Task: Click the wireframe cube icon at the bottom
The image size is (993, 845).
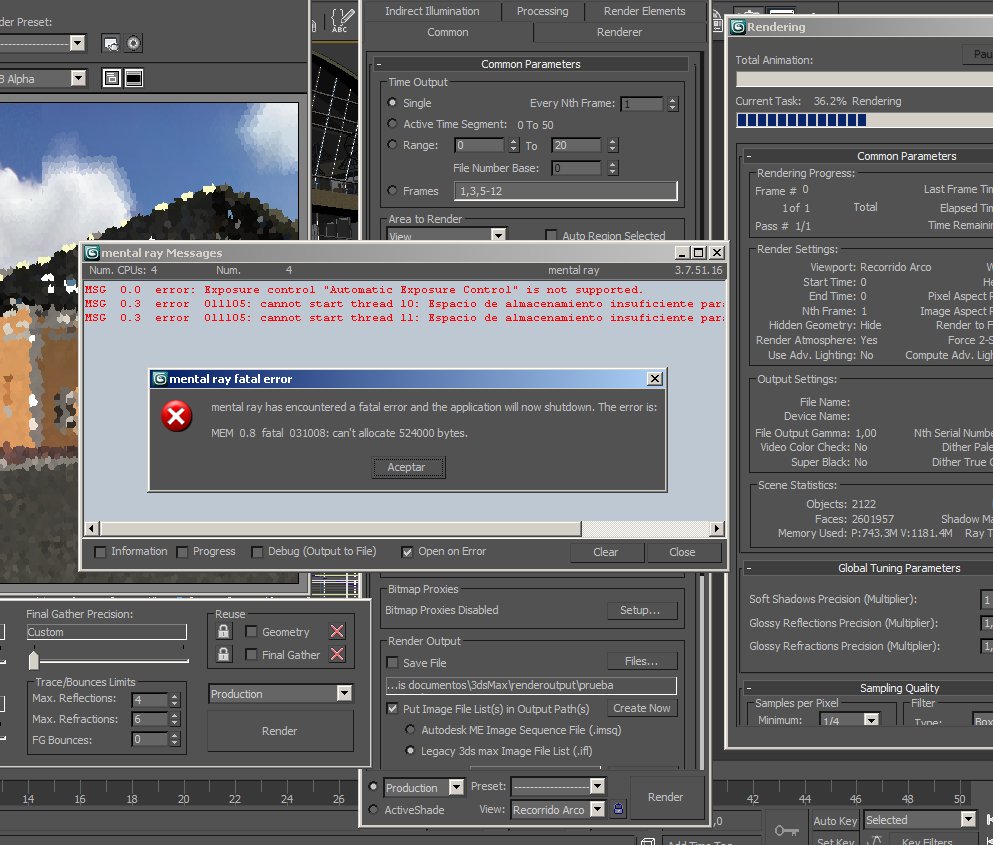Action: (647, 841)
